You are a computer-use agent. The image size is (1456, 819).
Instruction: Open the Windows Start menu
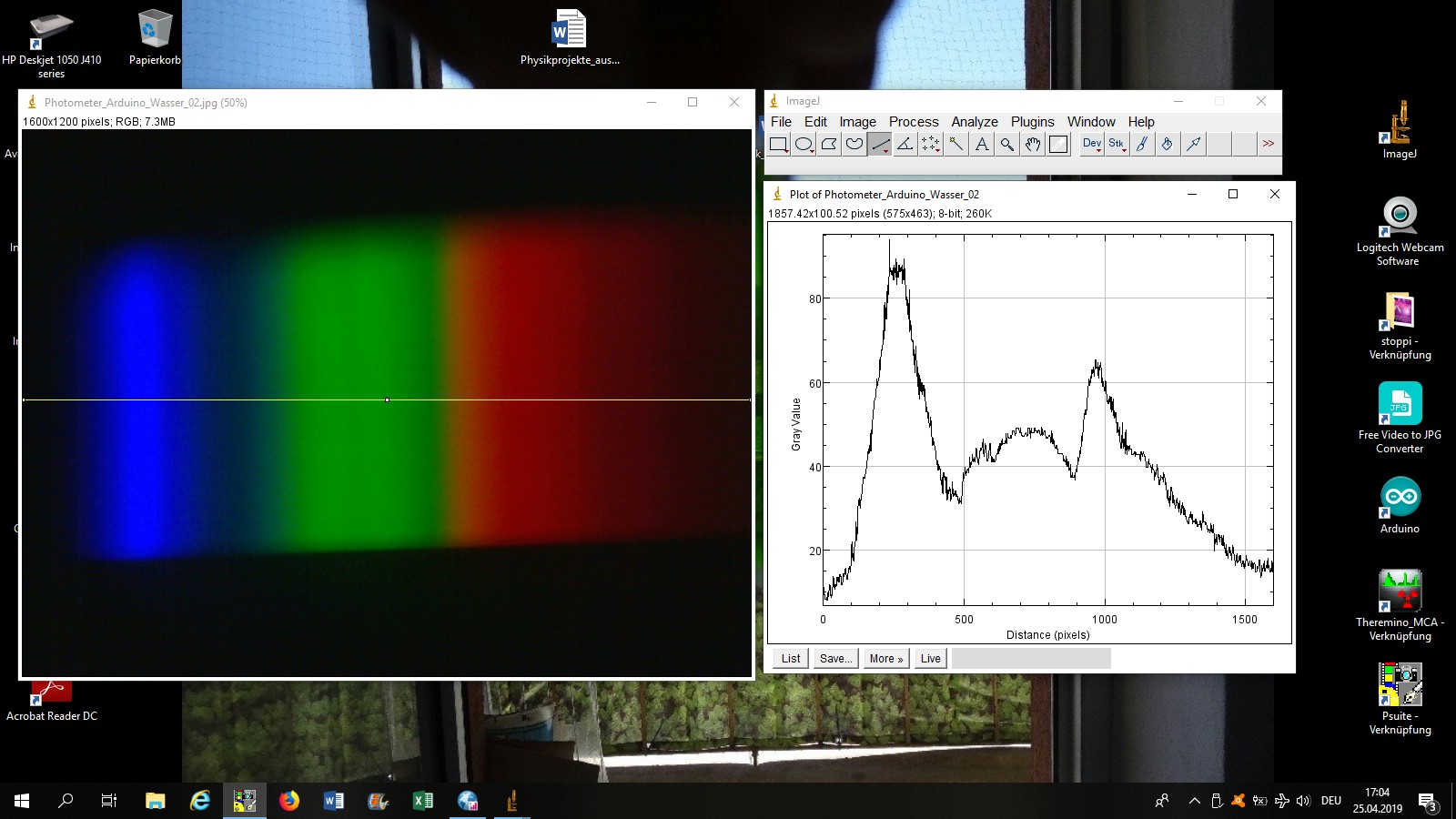point(22,801)
